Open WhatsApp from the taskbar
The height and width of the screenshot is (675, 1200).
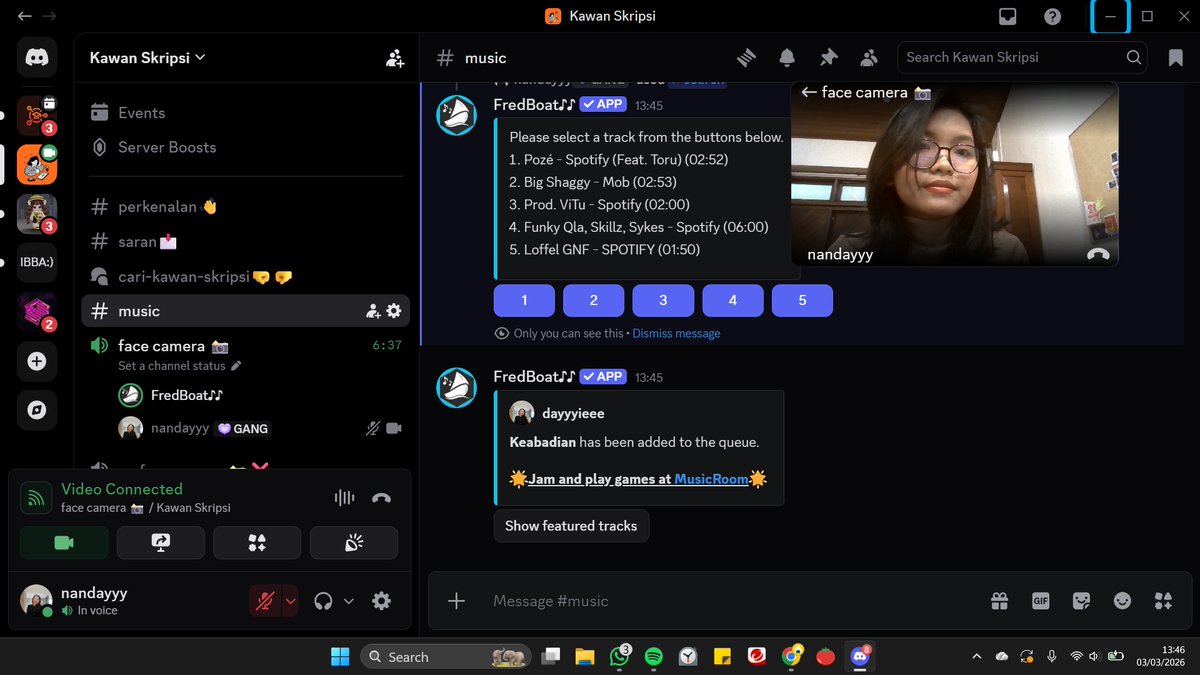[617, 656]
